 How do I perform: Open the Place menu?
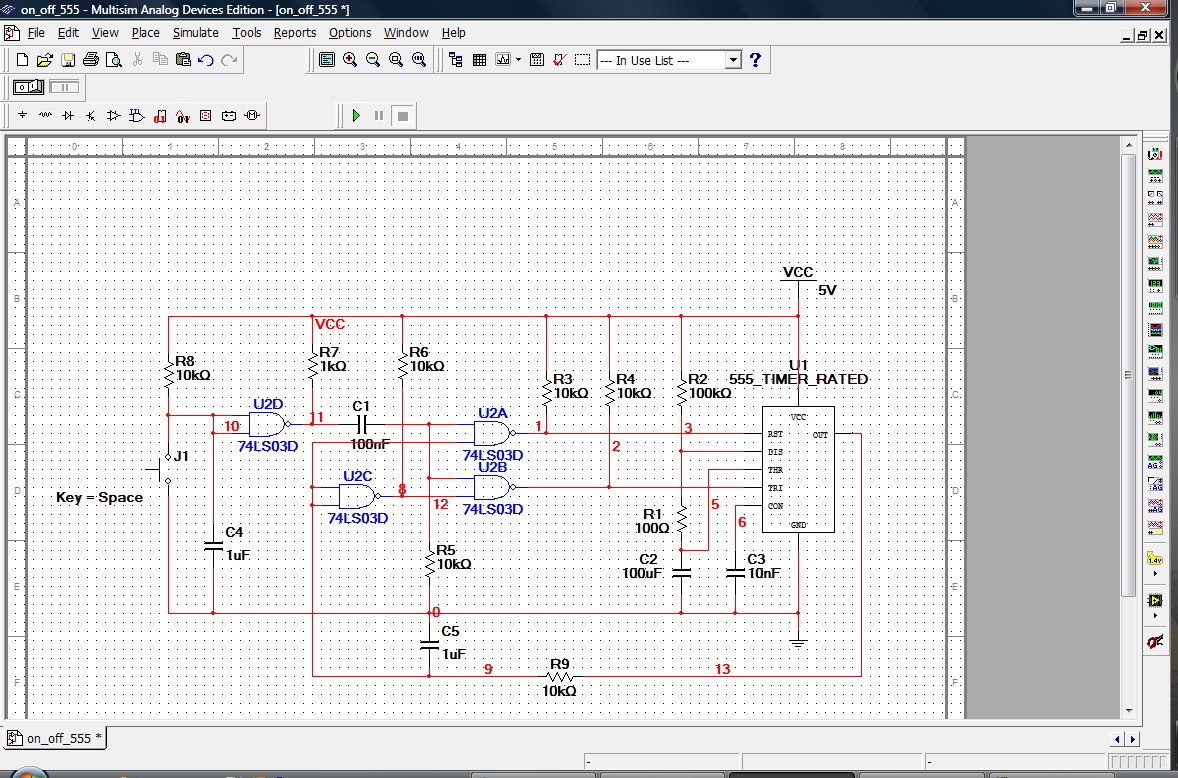pyautogui.click(x=145, y=33)
